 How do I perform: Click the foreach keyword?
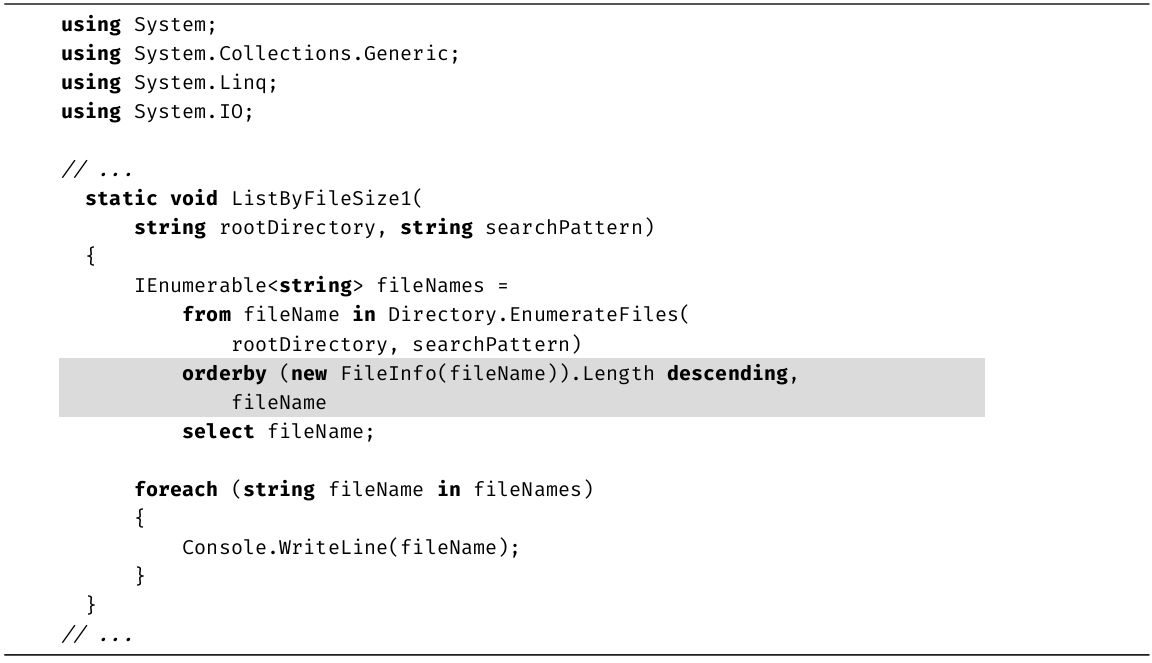[176, 490]
